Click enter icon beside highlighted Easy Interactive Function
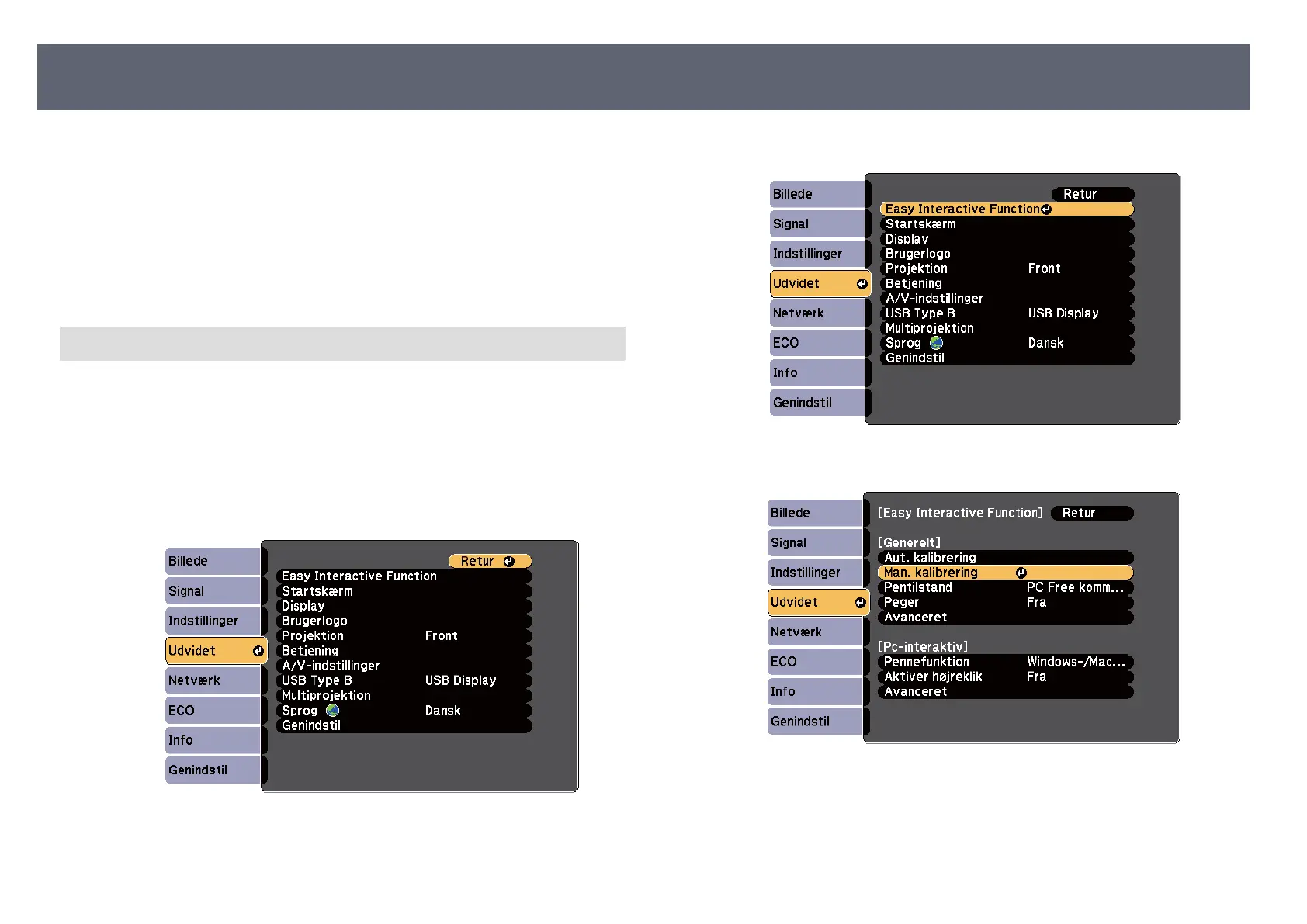The image size is (1307, 924). (x=1046, y=209)
